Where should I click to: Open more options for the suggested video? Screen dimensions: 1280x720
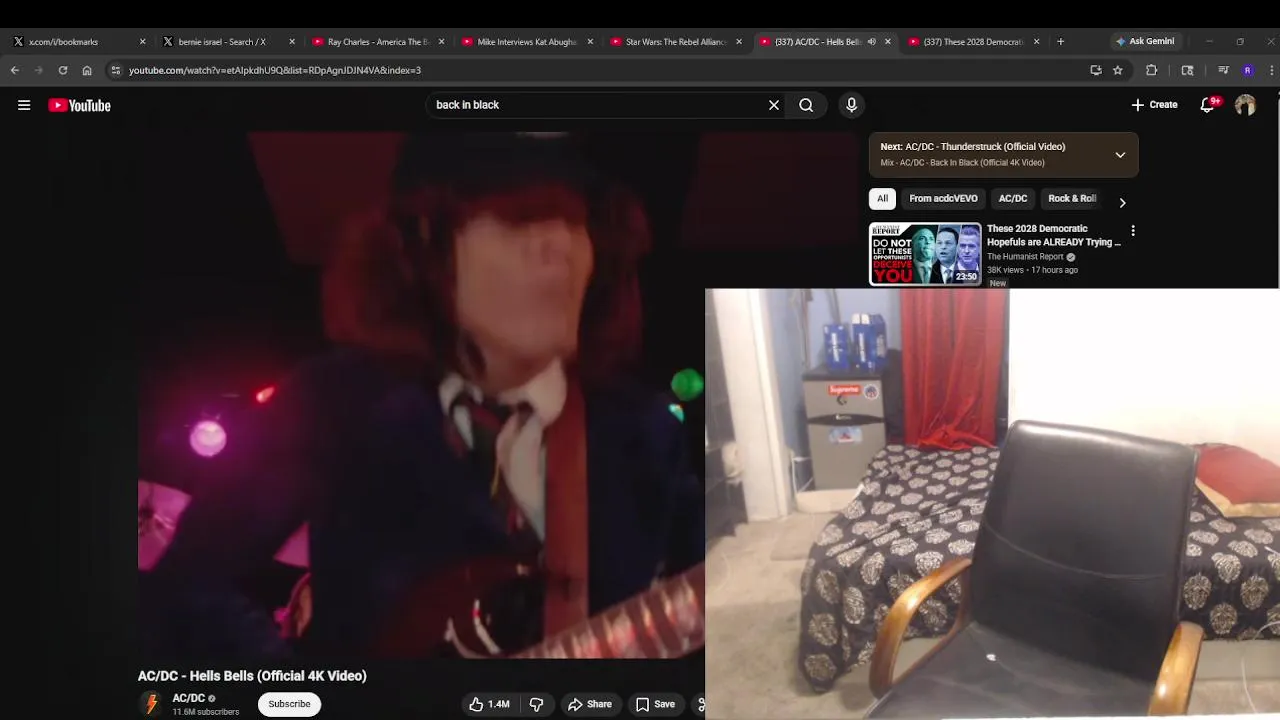pyautogui.click(x=1132, y=231)
